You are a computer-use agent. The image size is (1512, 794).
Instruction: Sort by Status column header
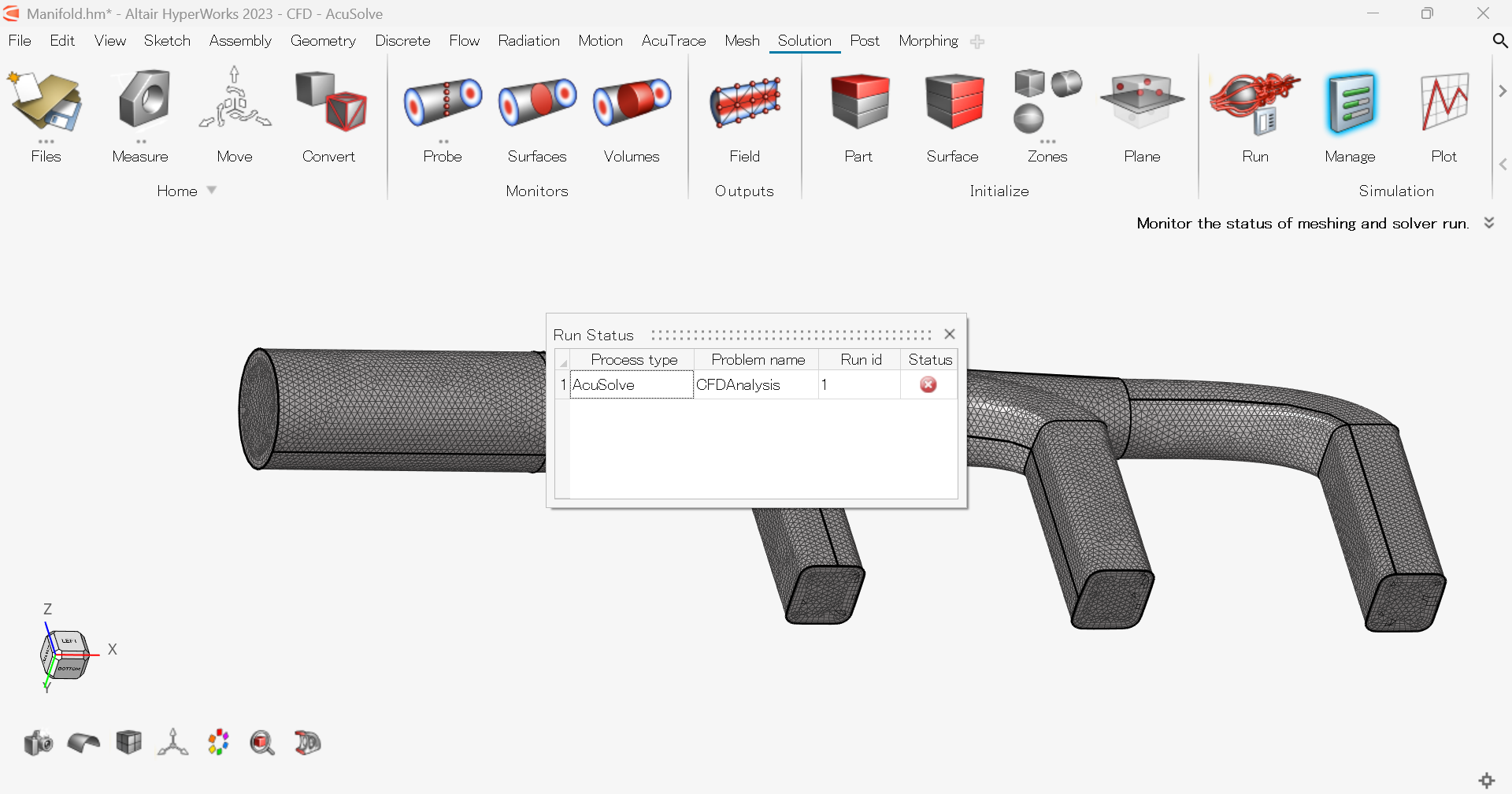coord(929,359)
